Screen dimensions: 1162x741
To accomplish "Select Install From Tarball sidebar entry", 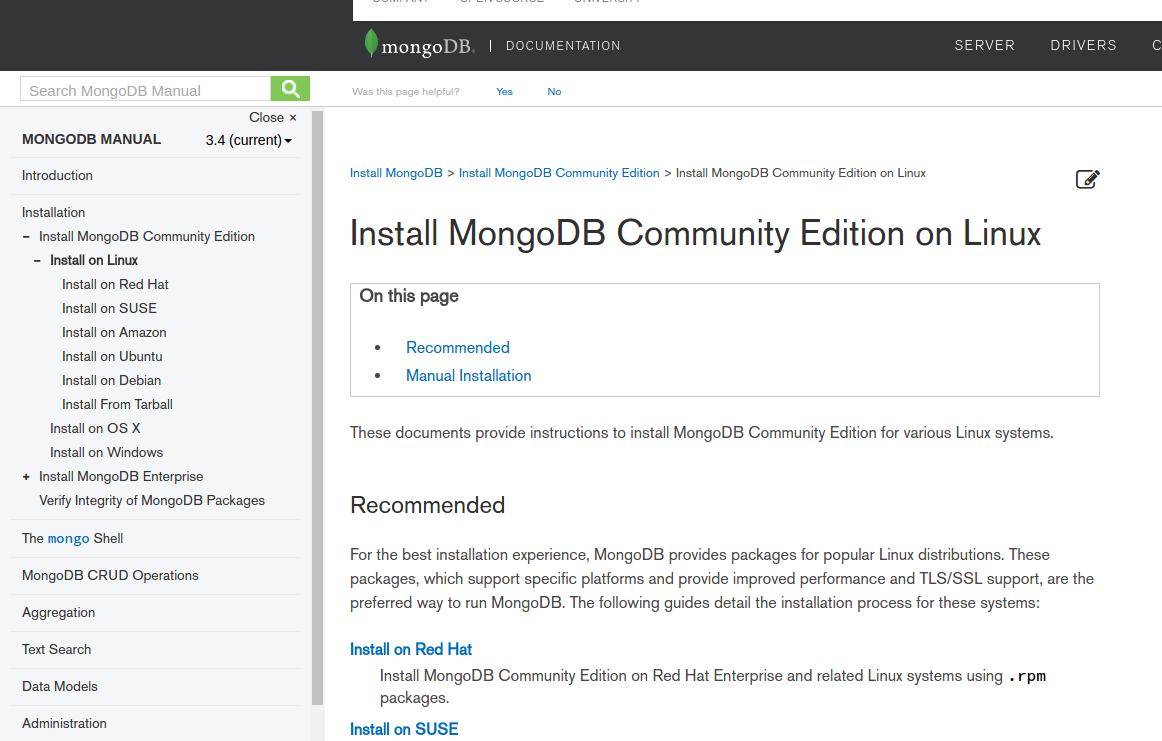I will tap(117, 405).
